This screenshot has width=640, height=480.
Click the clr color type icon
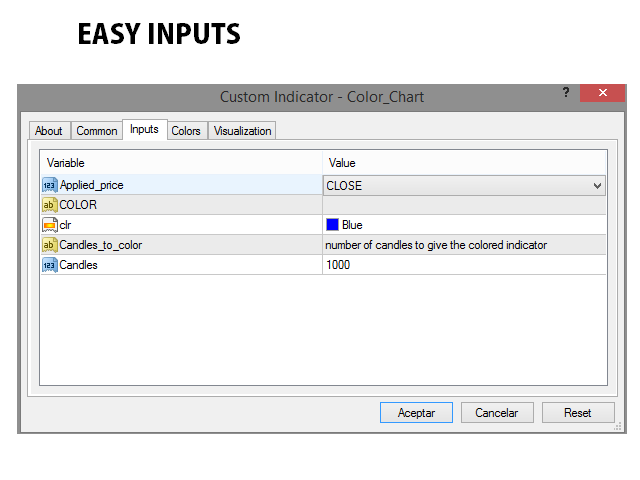click(x=49, y=225)
